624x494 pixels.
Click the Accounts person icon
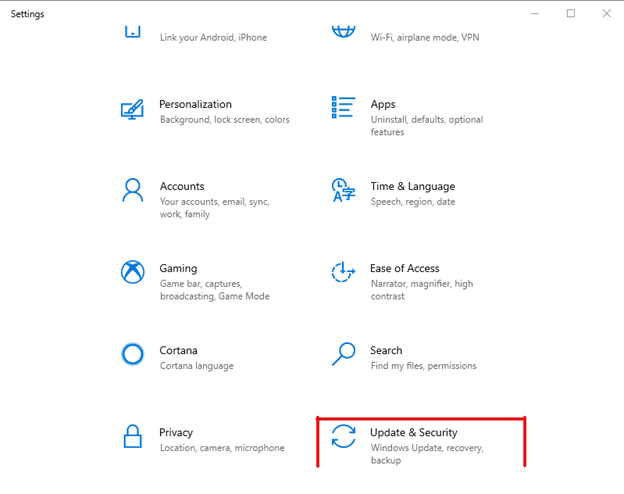[x=133, y=190]
